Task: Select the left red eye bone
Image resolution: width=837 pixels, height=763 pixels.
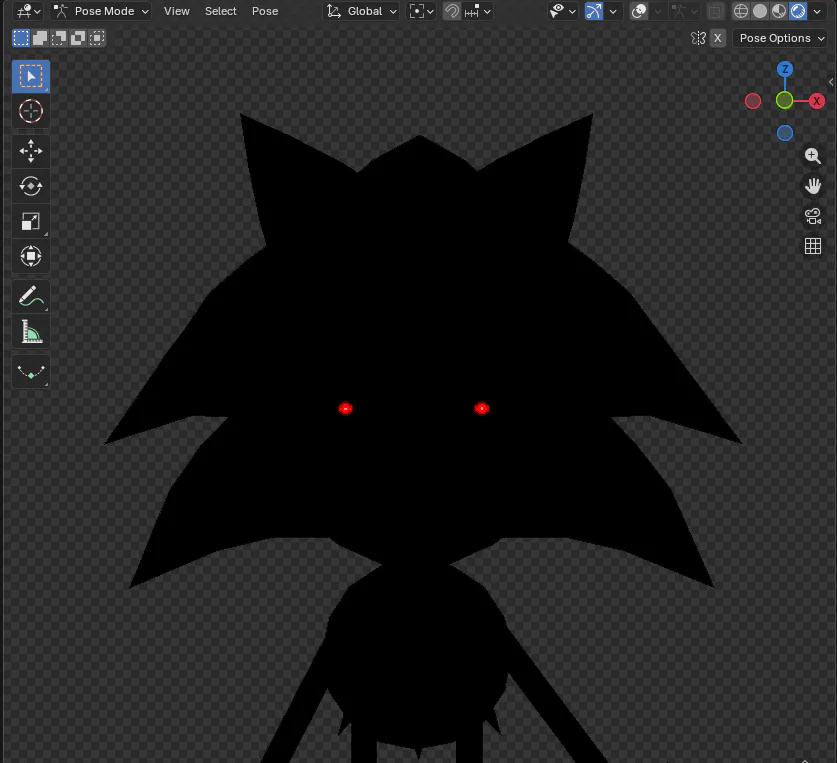Action: point(345,408)
